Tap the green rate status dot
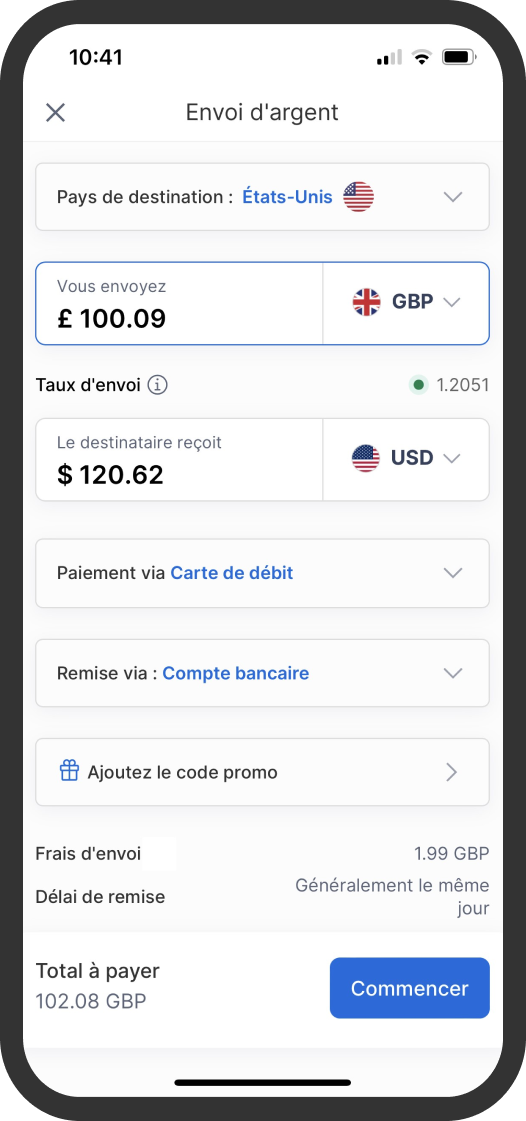The image size is (526, 1121). (419, 385)
